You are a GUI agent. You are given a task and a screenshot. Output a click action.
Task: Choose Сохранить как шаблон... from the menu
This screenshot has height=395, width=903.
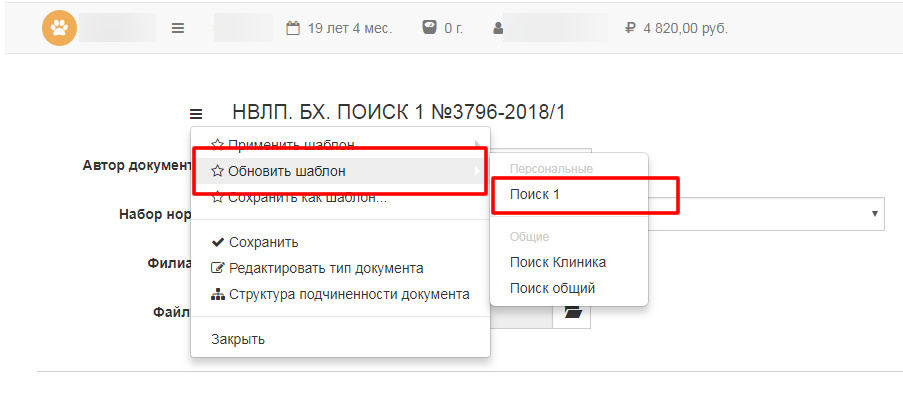click(x=340, y=198)
